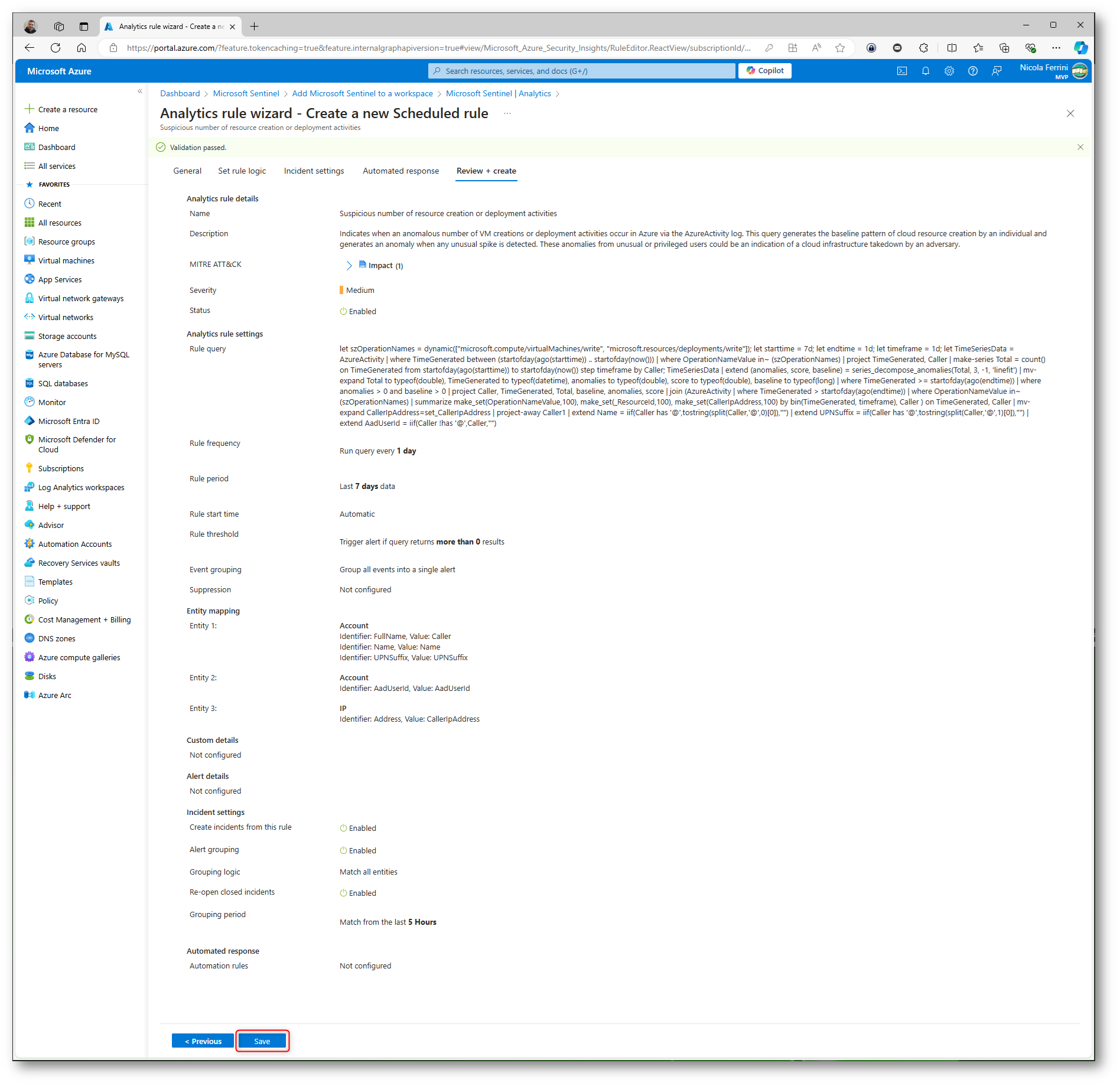This screenshot has width=1120, height=1086.
Task: Open a new browser tab
Action: point(254,26)
